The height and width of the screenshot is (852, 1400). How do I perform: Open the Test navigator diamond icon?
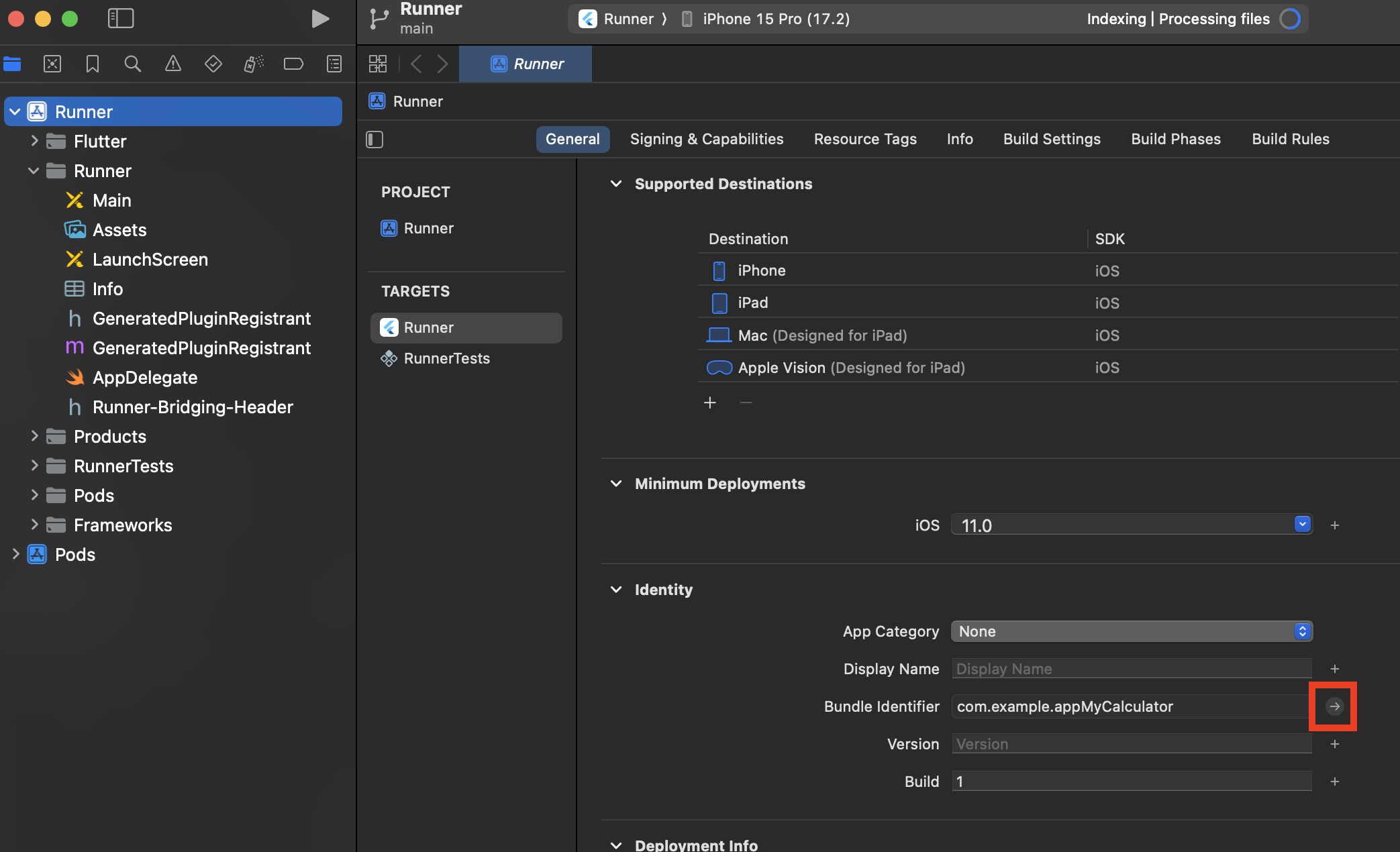(x=213, y=64)
